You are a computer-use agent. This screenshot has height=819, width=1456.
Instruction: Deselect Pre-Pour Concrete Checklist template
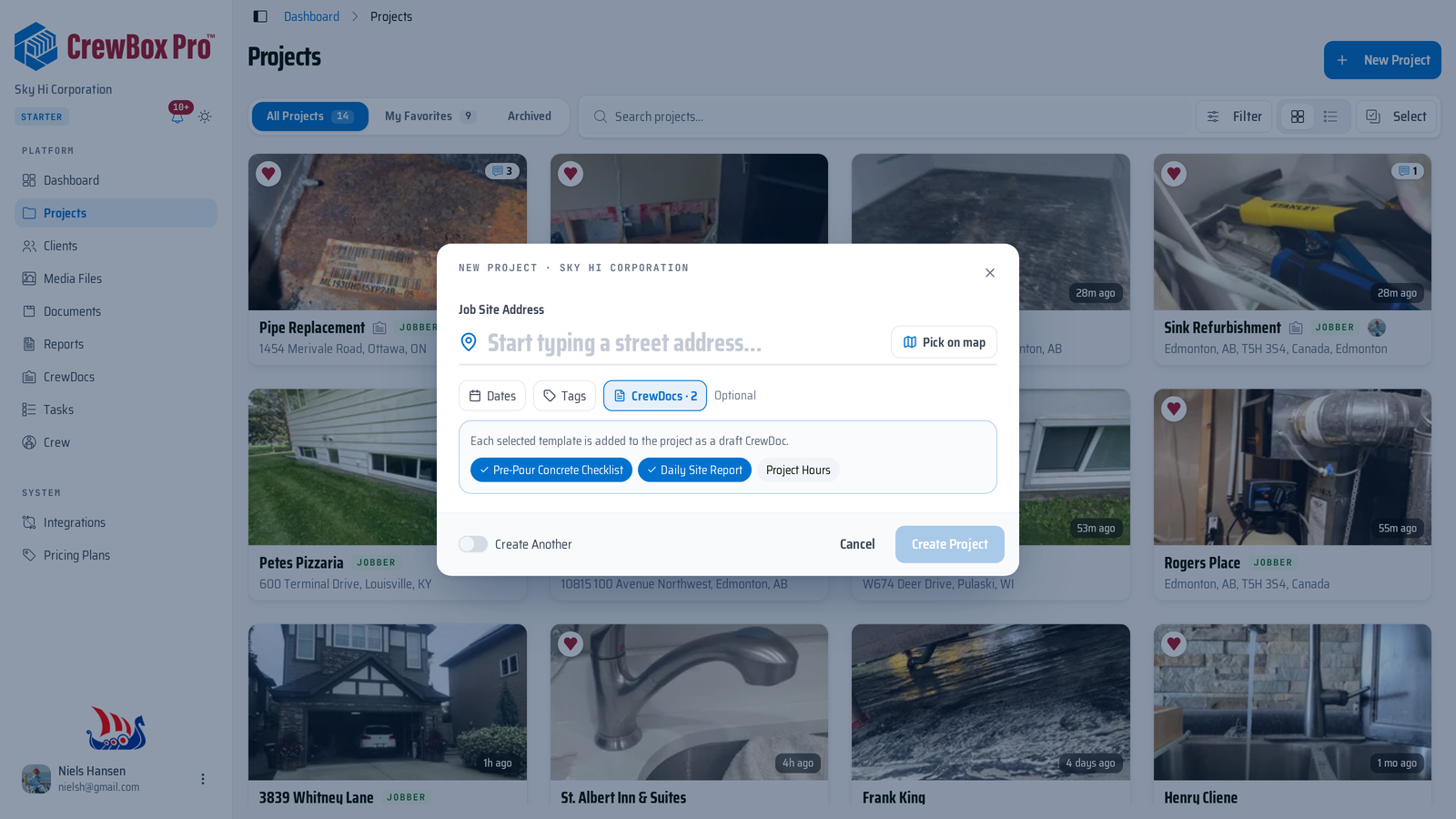point(551,470)
